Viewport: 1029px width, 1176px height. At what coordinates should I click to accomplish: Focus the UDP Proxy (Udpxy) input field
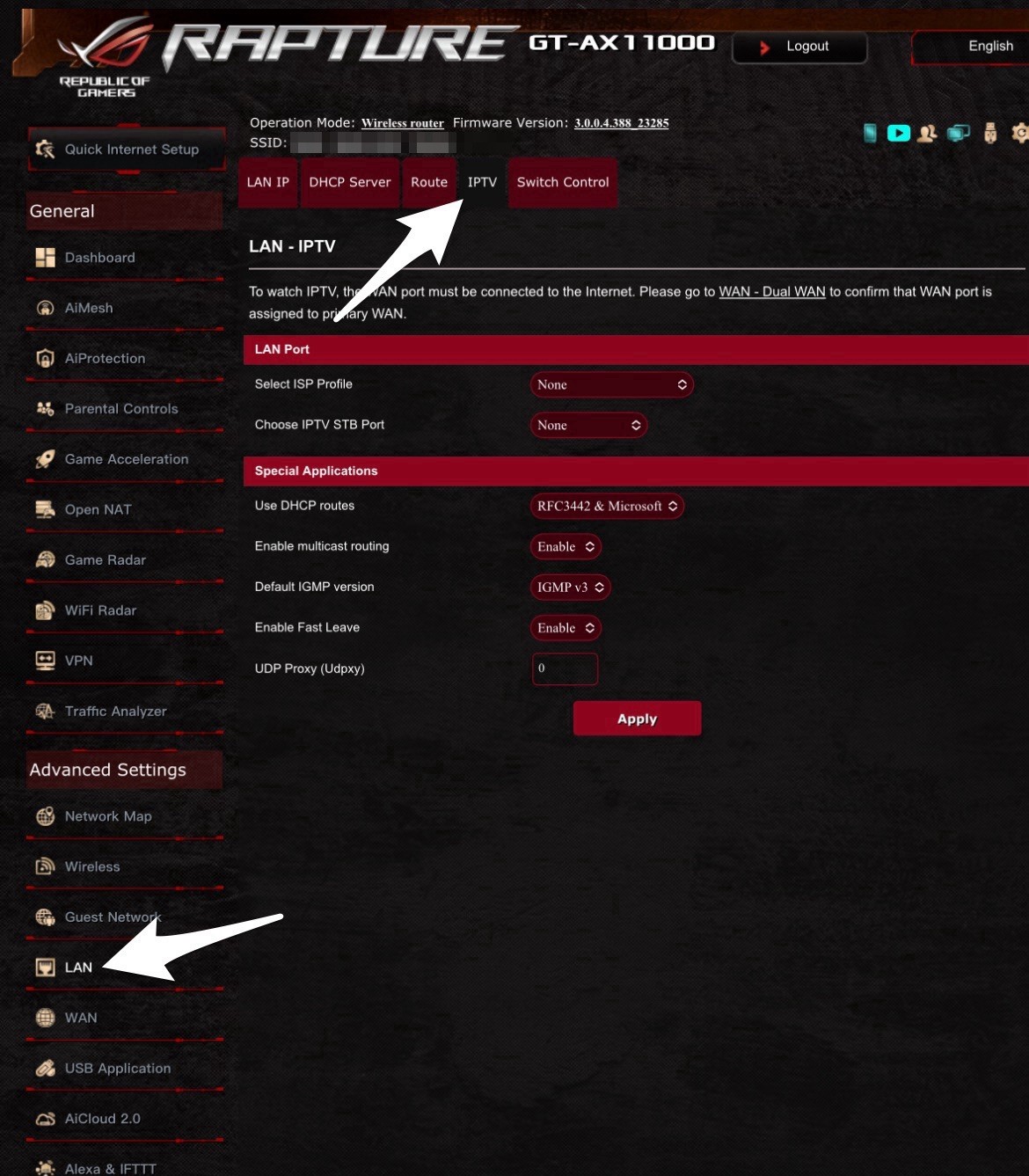566,668
